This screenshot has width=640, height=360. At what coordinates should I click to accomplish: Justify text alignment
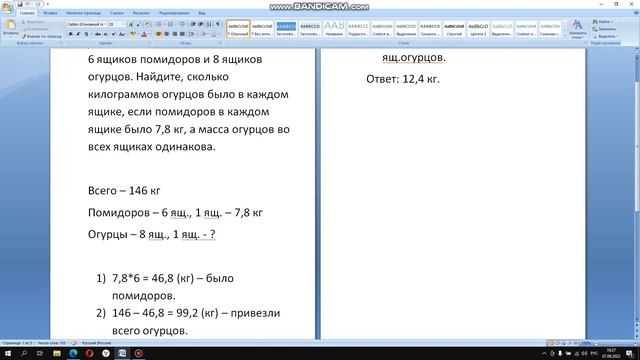pos(182,34)
